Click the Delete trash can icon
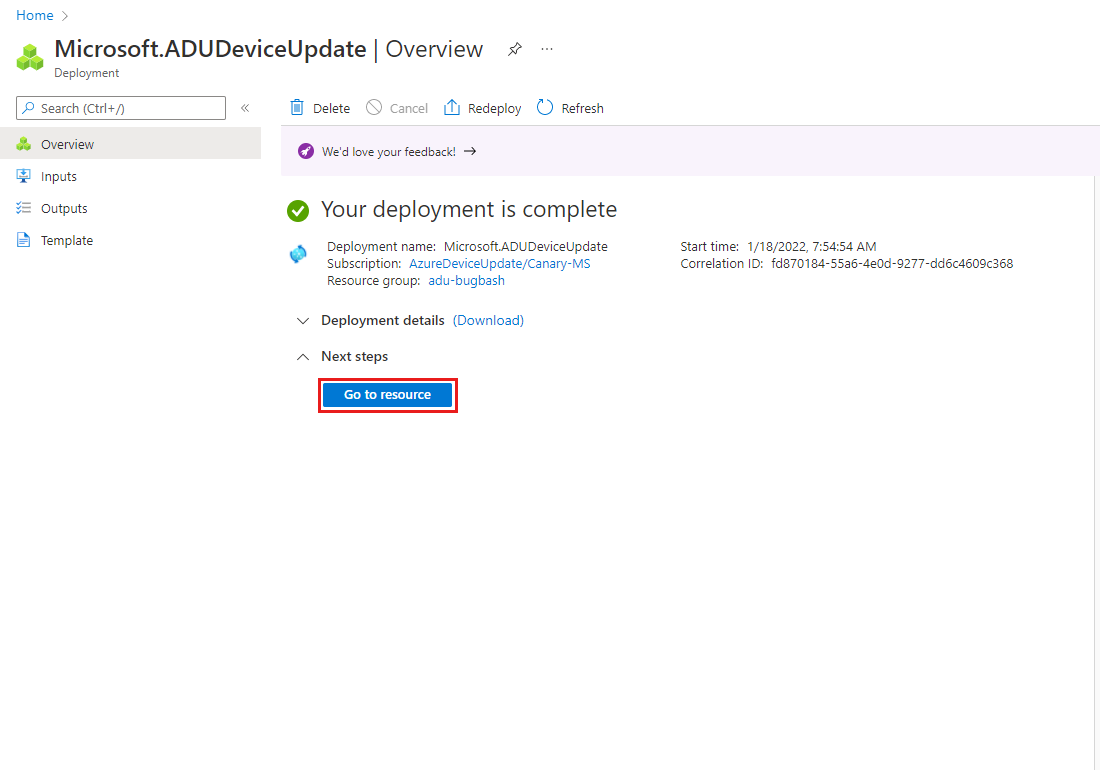Screen dimensions: 1100x770 click(x=297, y=107)
